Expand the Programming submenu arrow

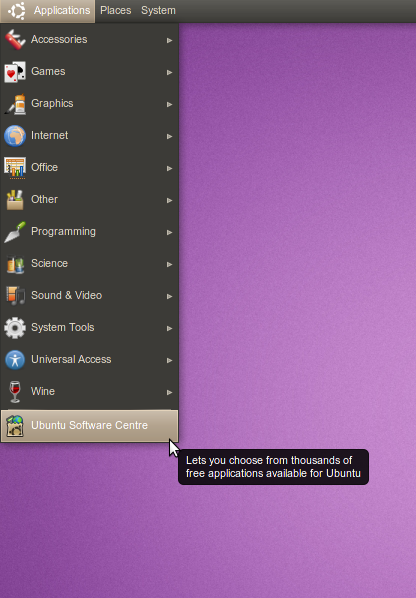tap(170, 232)
